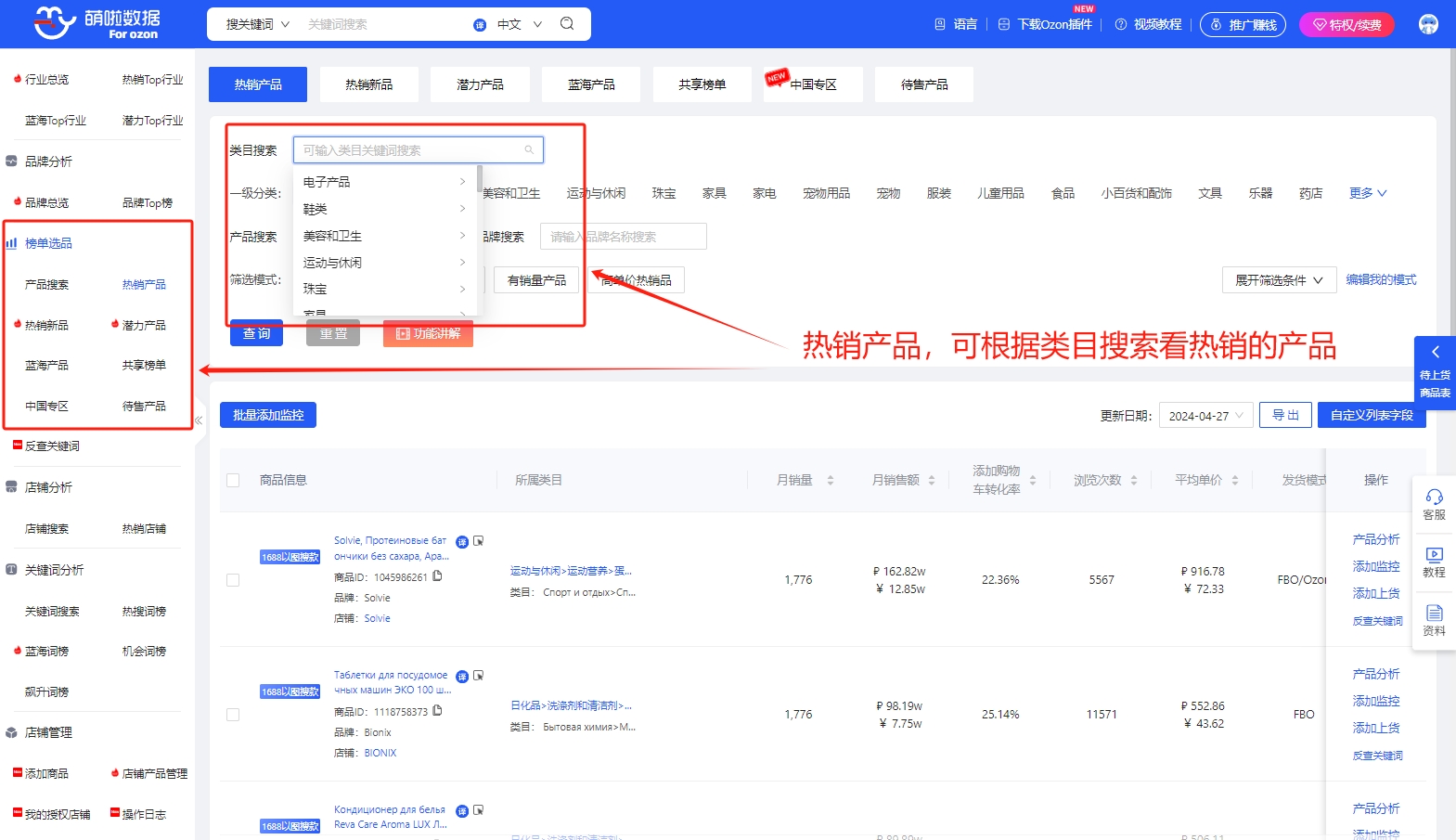Viewport: 1456px width, 840px height.
Task: Click 添加监控 for the Bionix row
Action: pos(1376,701)
